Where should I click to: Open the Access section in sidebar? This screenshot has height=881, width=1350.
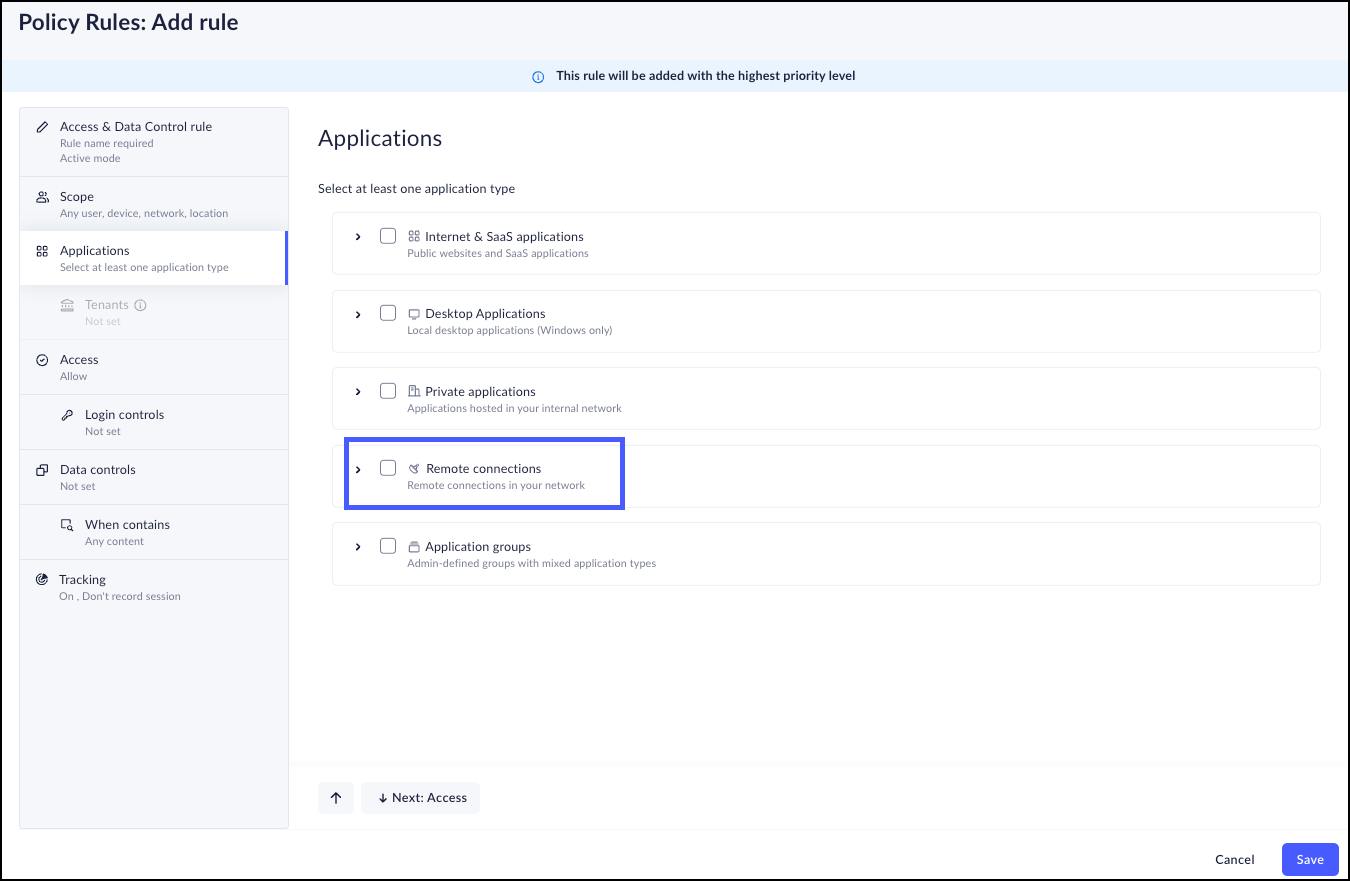(x=79, y=360)
